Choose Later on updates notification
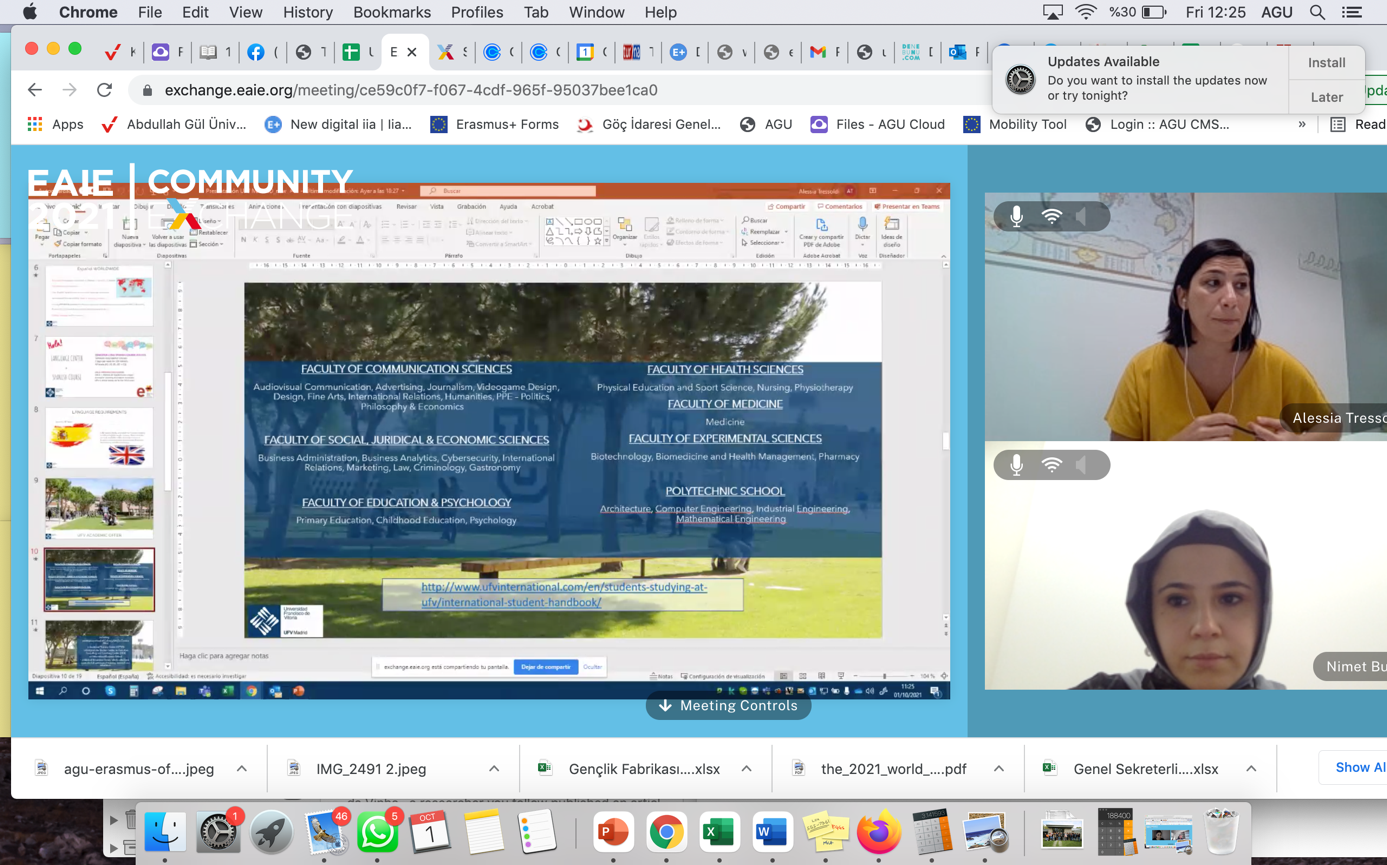Viewport: 1387px width, 865px height. (1327, 97)
